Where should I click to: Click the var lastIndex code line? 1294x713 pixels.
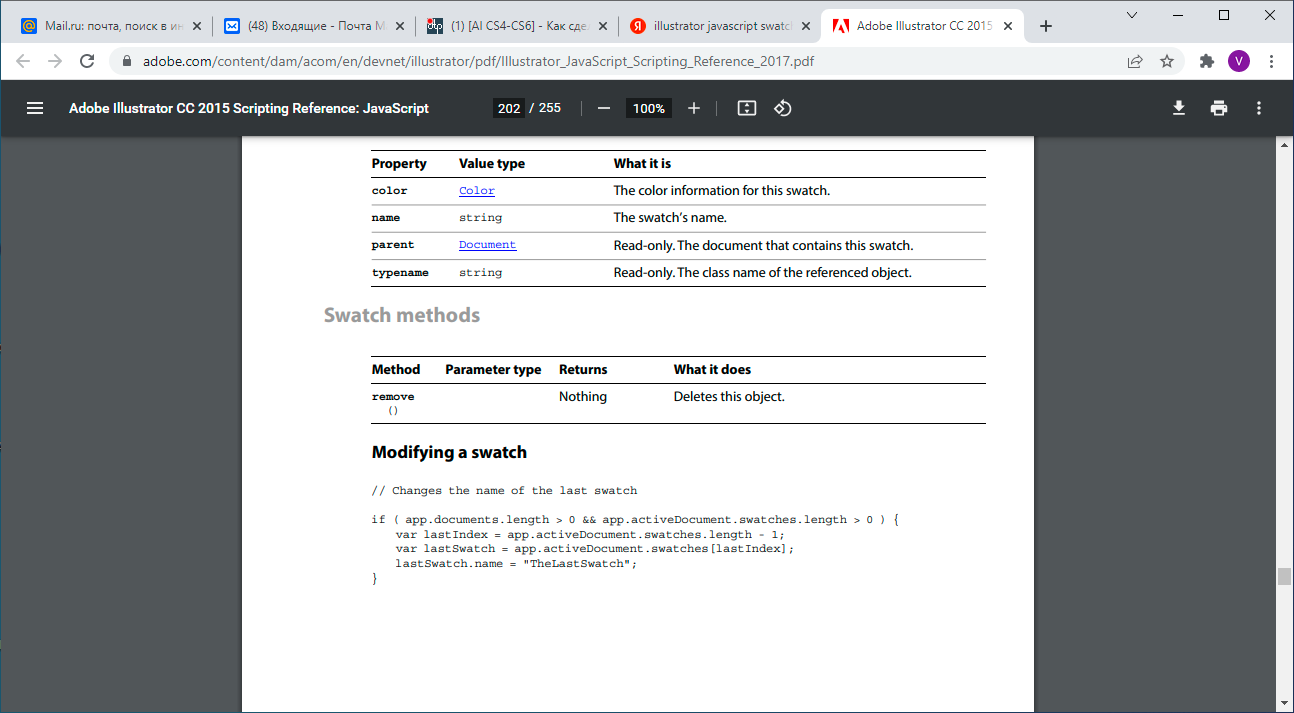[590, 534]
